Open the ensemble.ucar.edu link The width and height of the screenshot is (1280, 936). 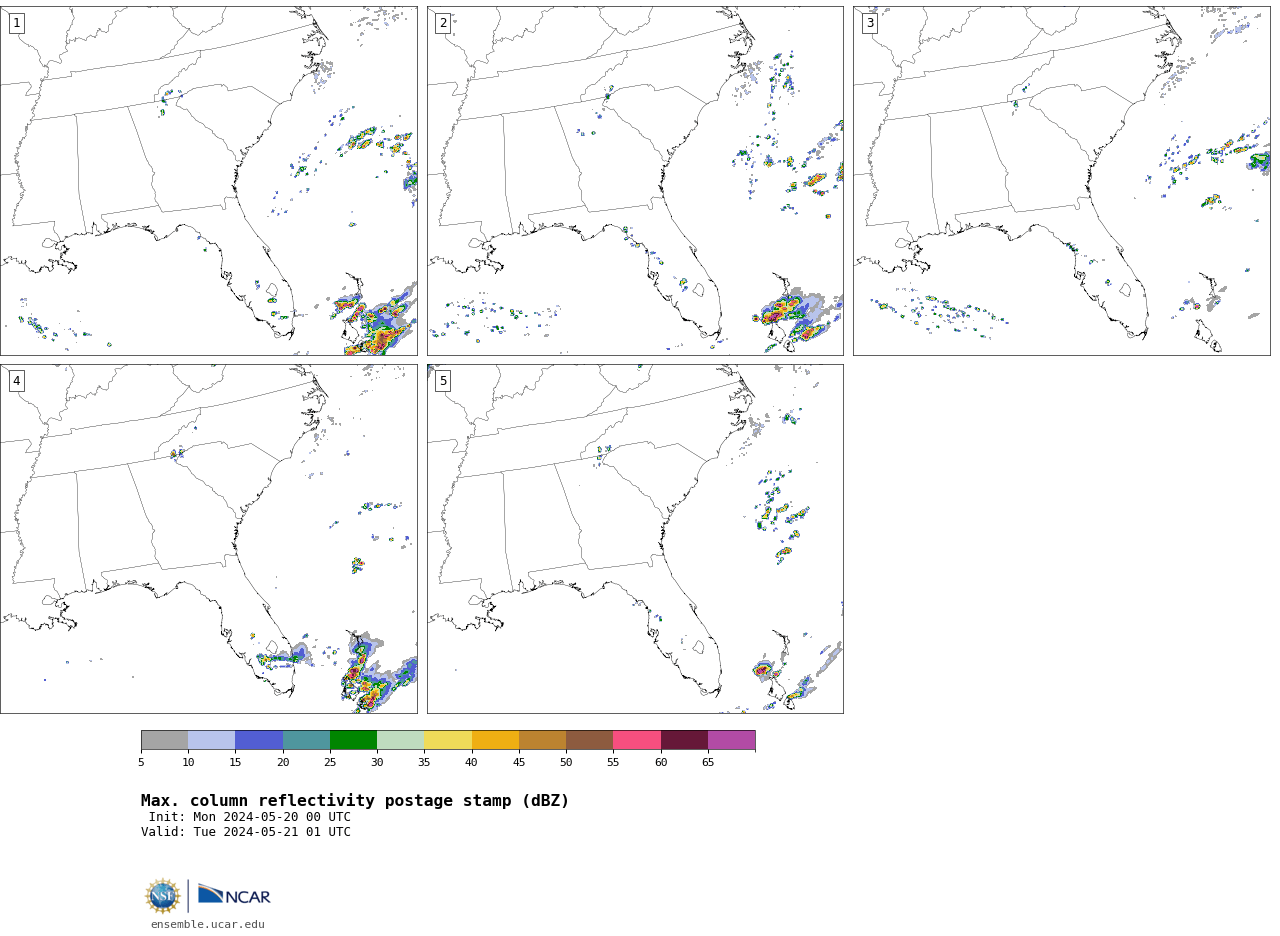tap(208, 925)
